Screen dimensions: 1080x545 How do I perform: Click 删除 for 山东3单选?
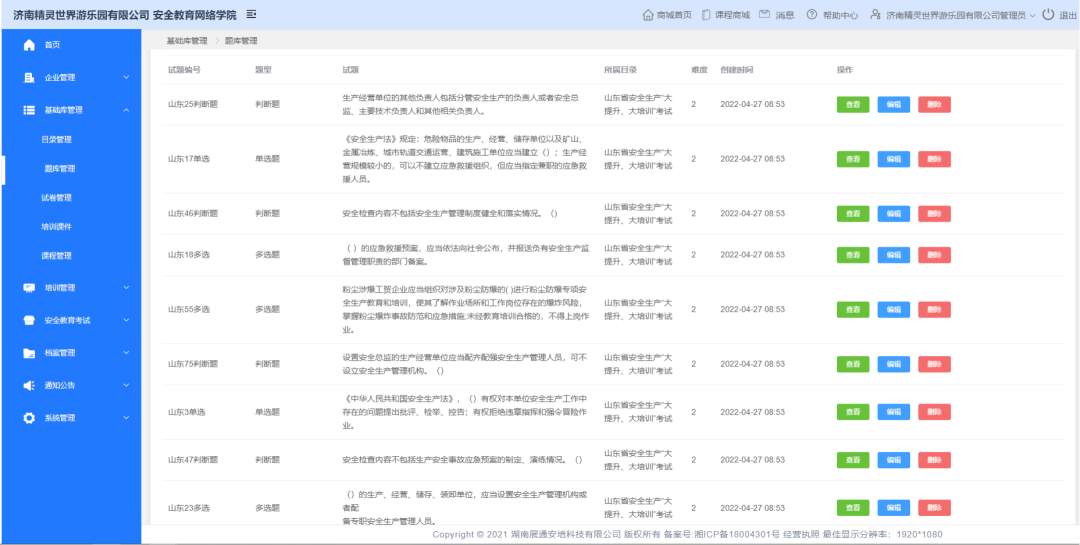(x=934, y=412)
